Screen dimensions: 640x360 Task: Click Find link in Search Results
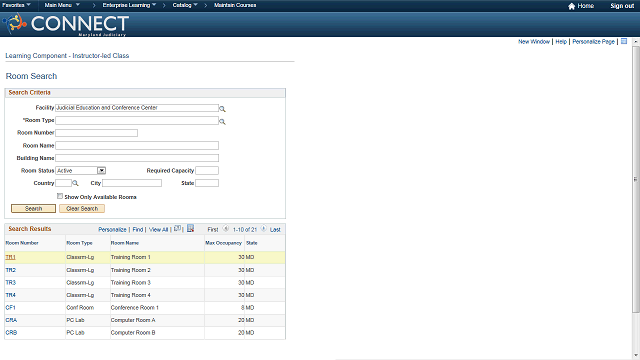138,230
